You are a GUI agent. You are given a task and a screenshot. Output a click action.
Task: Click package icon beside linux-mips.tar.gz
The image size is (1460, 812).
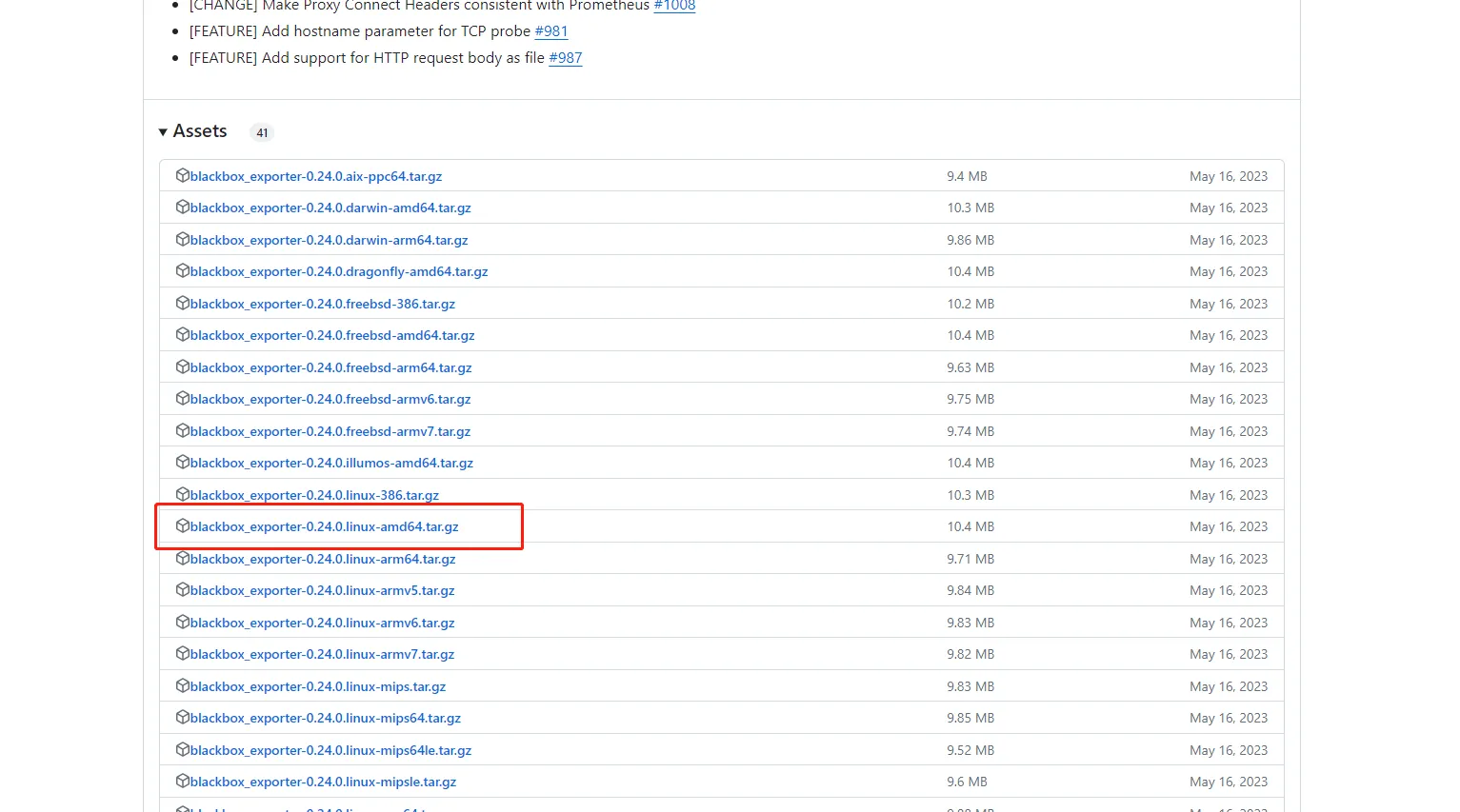click(183, 685)
